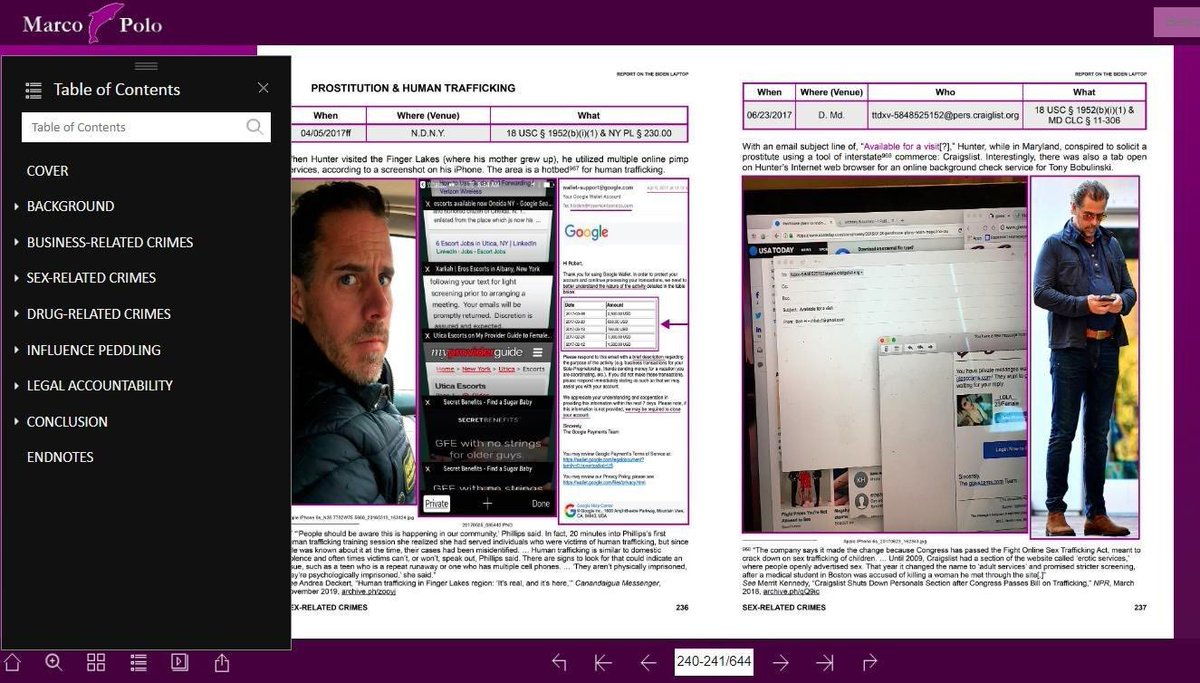The width and height of the screenshot is (1200, 683).
Task: Click the list icon beside Table of Contents title
Action: 33,89
